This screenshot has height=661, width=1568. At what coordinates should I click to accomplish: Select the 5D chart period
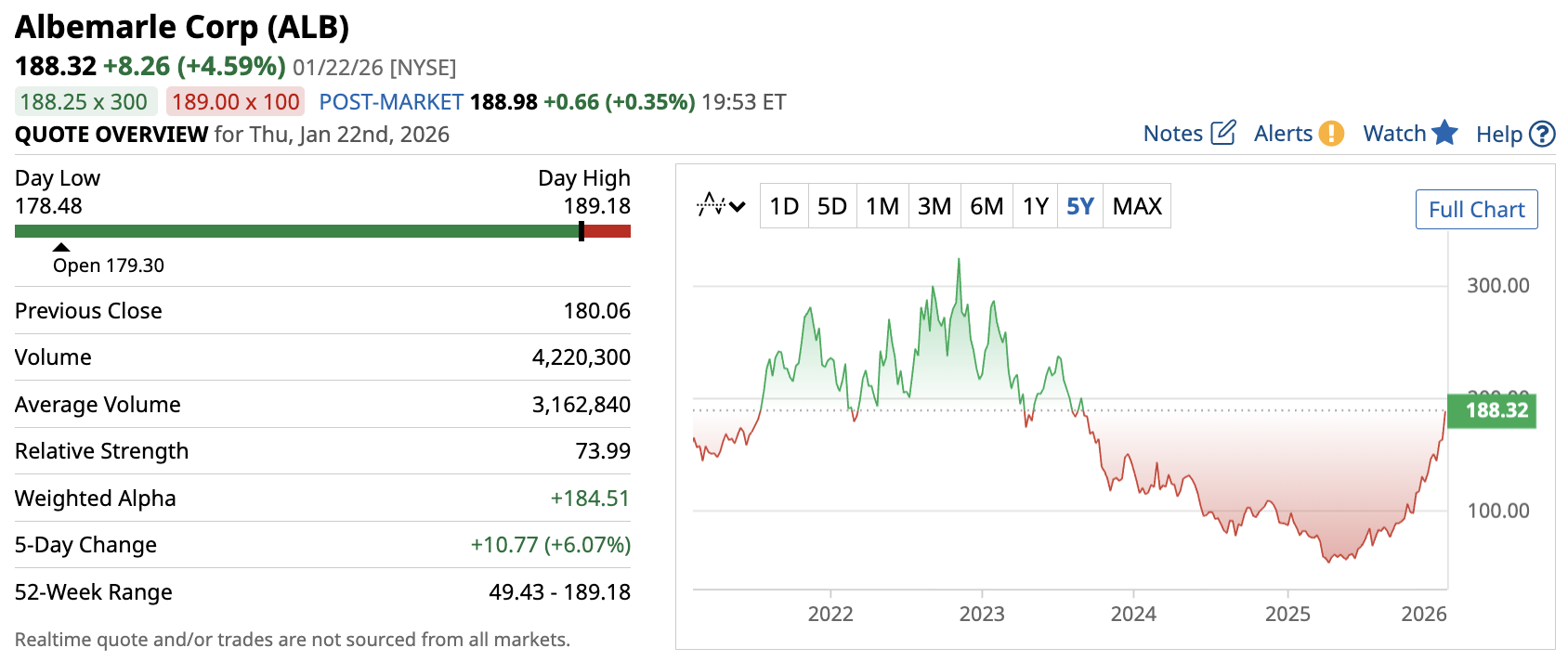[x=832, y=206]
